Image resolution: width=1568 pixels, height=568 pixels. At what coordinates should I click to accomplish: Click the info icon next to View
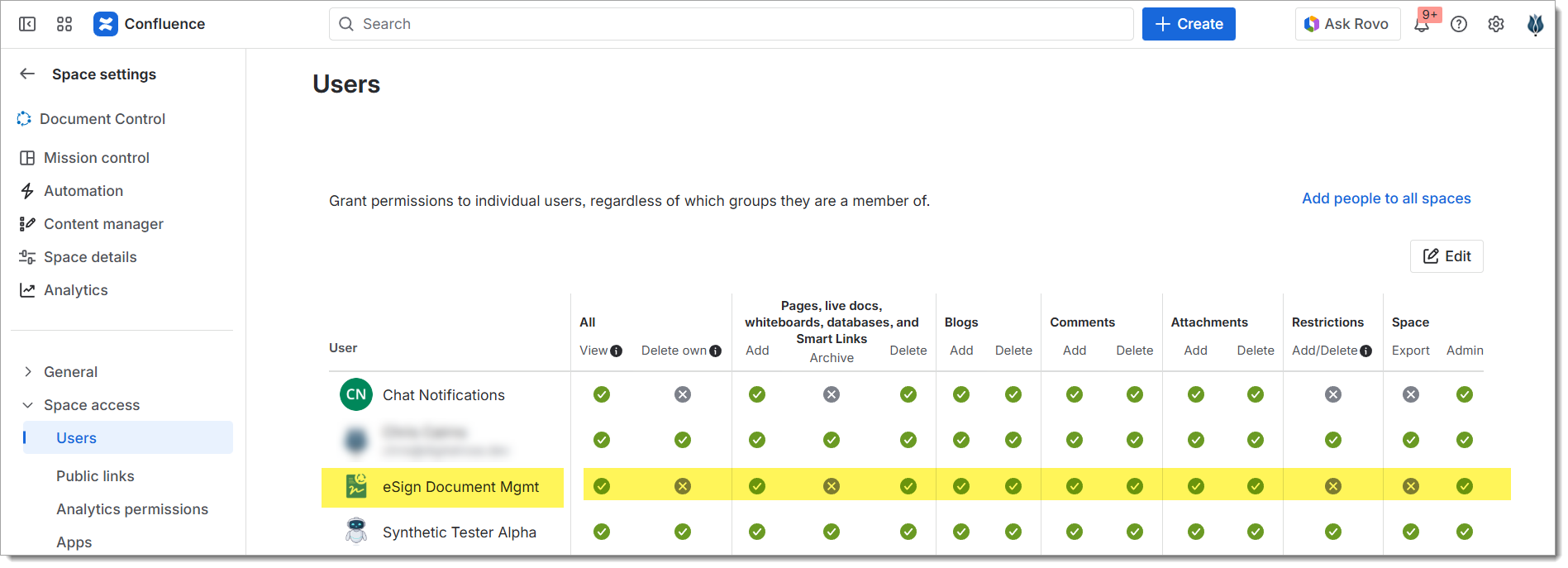click(x=616, y=351)
